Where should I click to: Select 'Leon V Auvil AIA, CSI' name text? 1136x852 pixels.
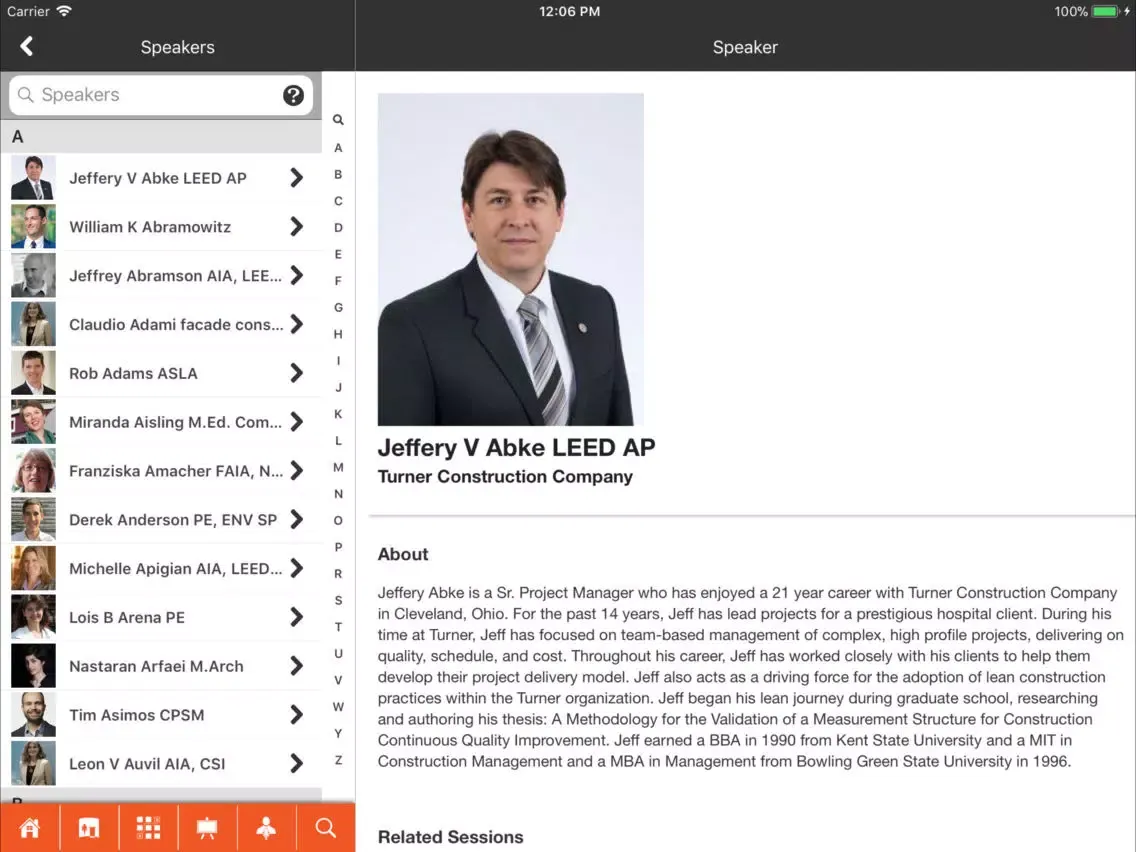[147, 764]
